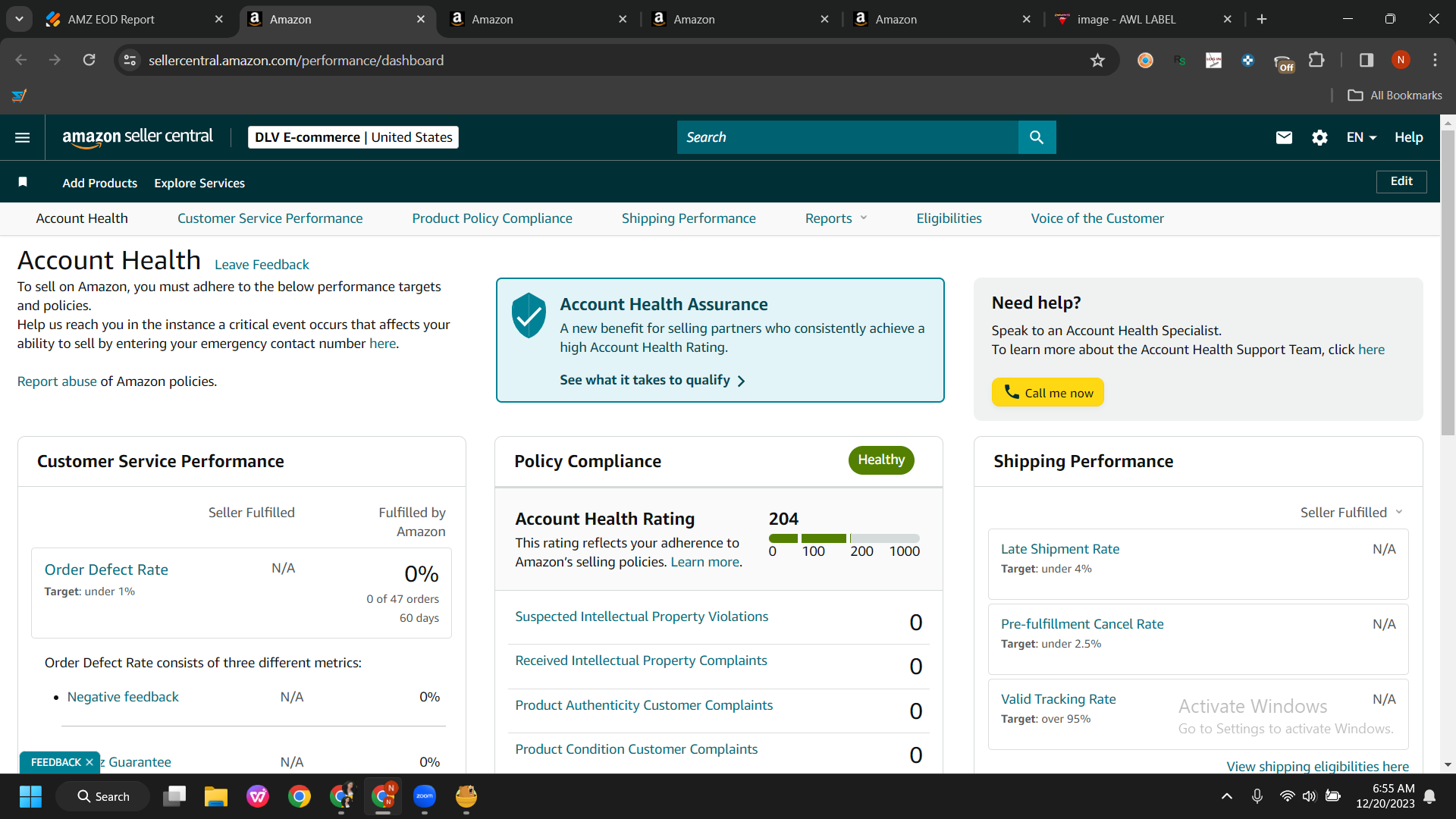Open the browser extensions puzzle icon
The width and height of the screenshot is (1456, 819).
[1316, 60]
